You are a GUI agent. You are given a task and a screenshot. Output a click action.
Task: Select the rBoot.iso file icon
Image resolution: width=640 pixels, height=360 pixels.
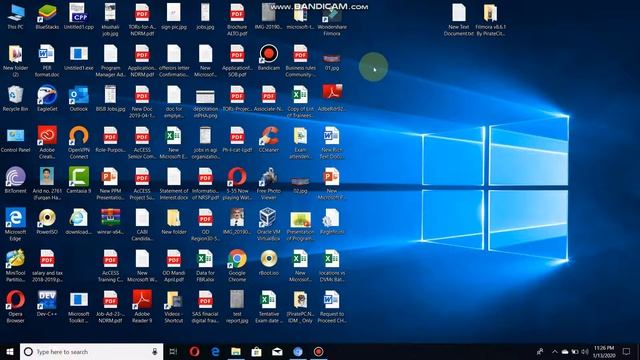pos(269,263)
